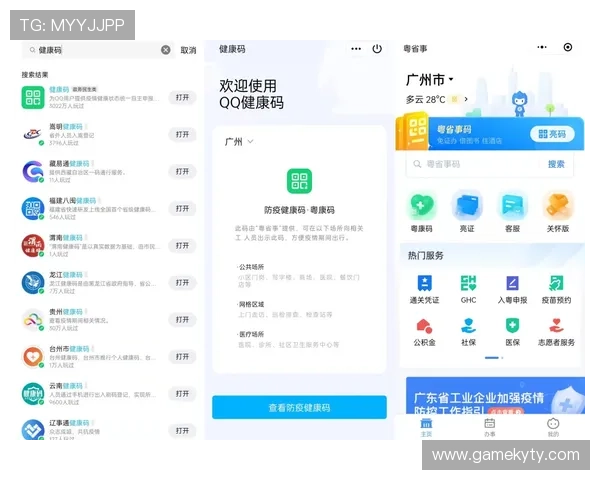Click the 取消 cancel button beside search
The width and height of the screenshot is (600, 480).
tap(188, 50)
